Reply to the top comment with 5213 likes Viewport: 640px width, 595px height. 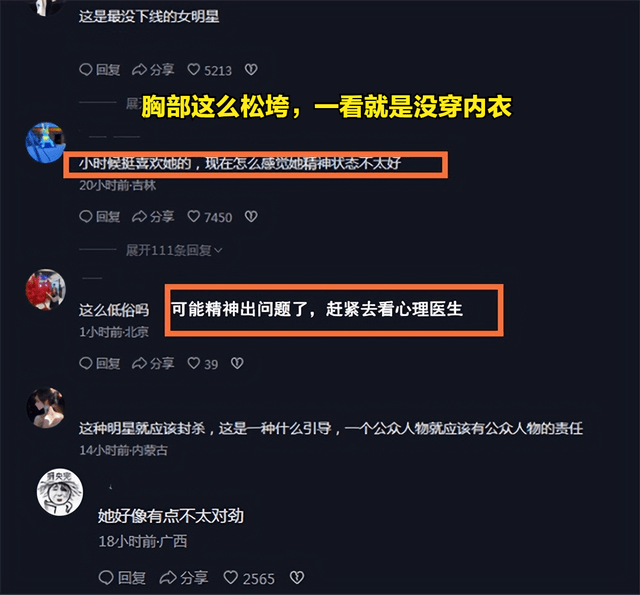coord(100,70)
